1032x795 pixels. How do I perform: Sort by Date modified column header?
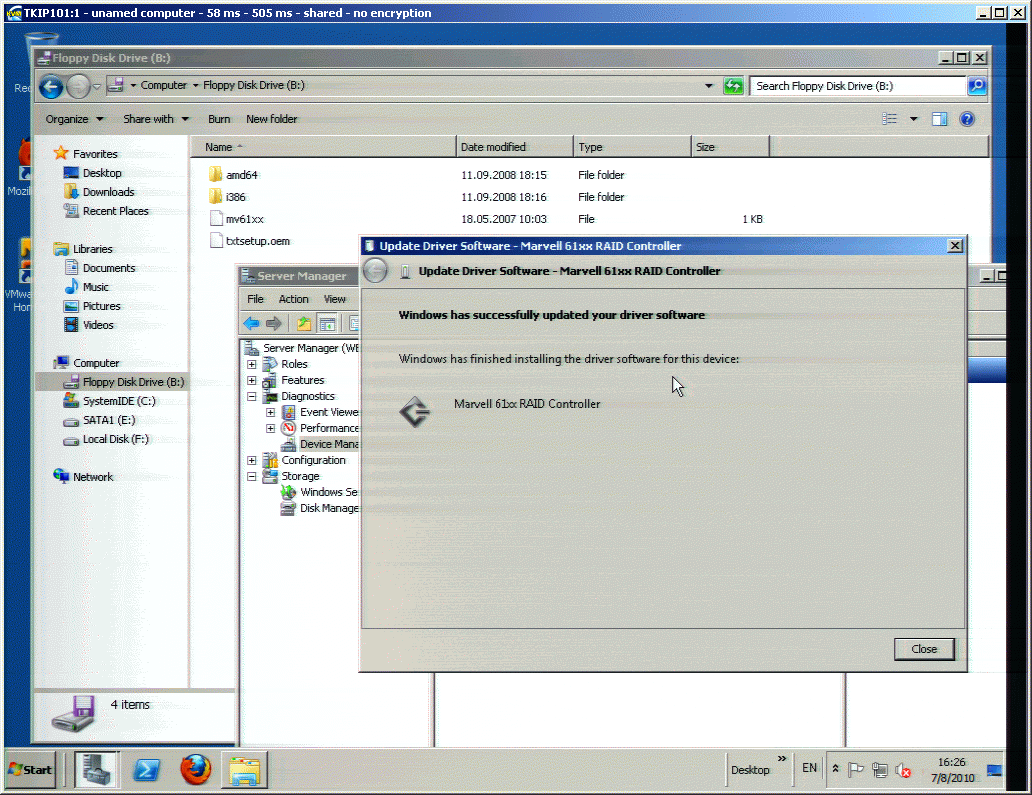pos(515,147)
